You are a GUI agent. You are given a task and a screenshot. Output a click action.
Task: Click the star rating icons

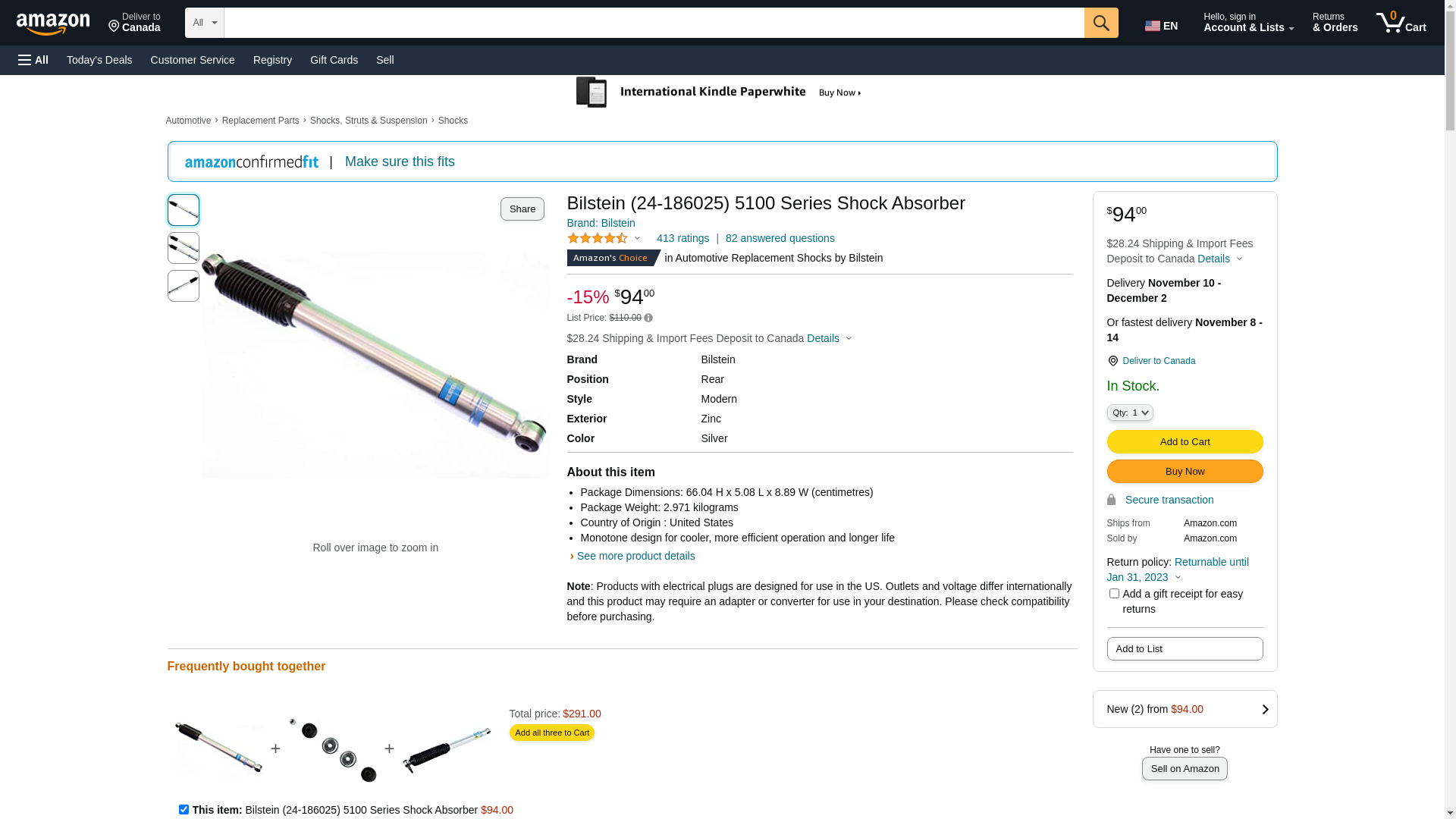pyautogui.click(x=598, y=238)
